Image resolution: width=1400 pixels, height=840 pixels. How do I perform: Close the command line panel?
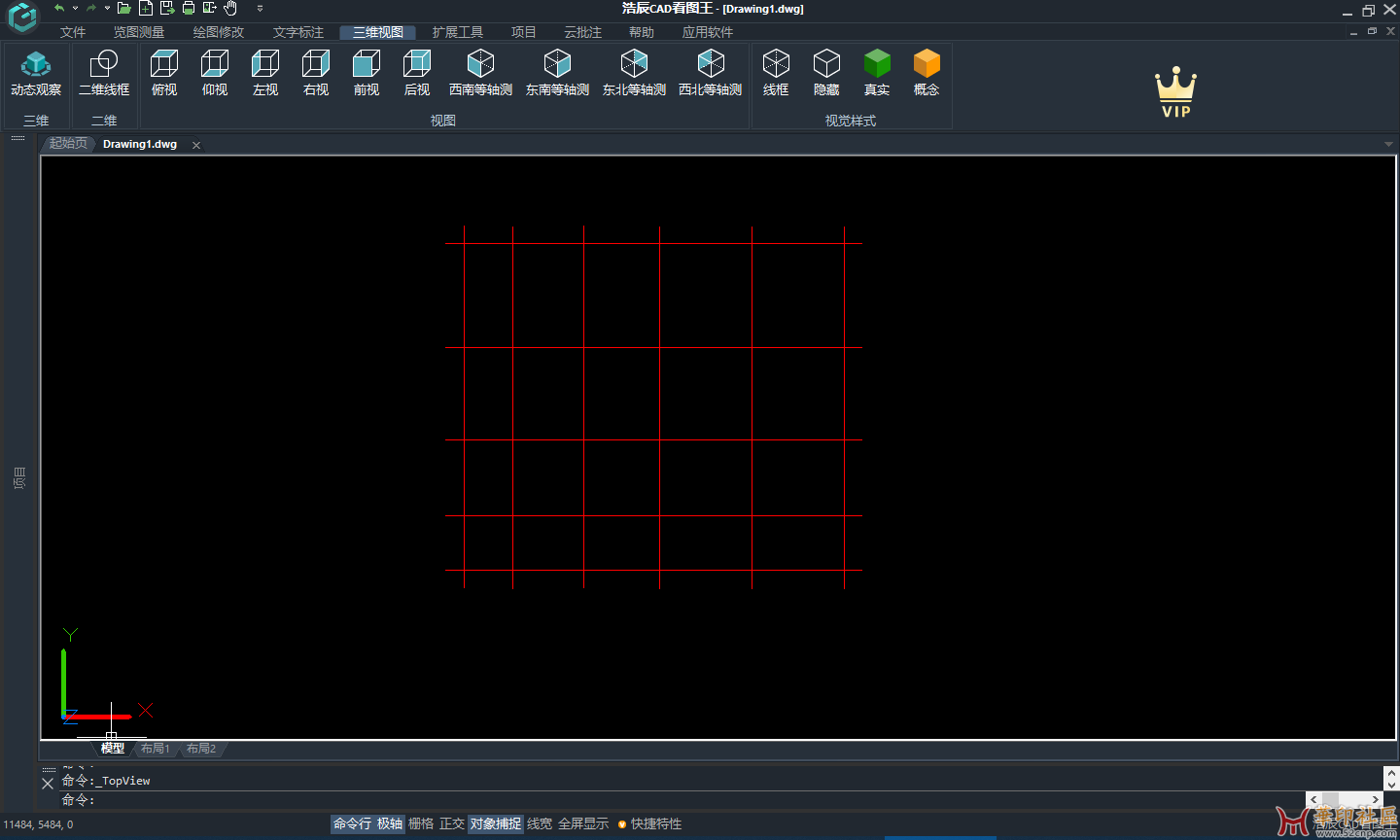(48, 783)
